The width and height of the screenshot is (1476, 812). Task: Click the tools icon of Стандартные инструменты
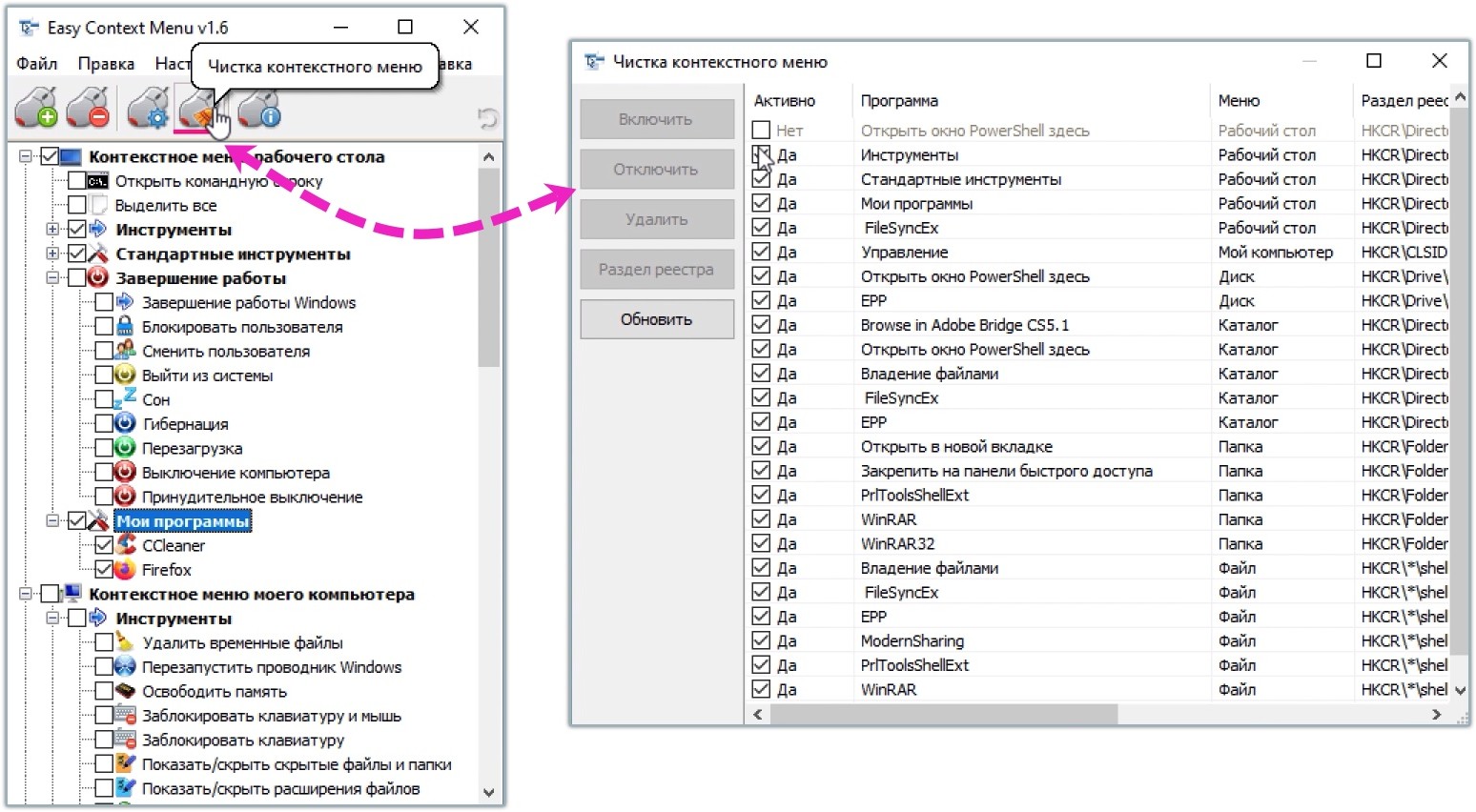pyautogui.click(x=98, y=254)
